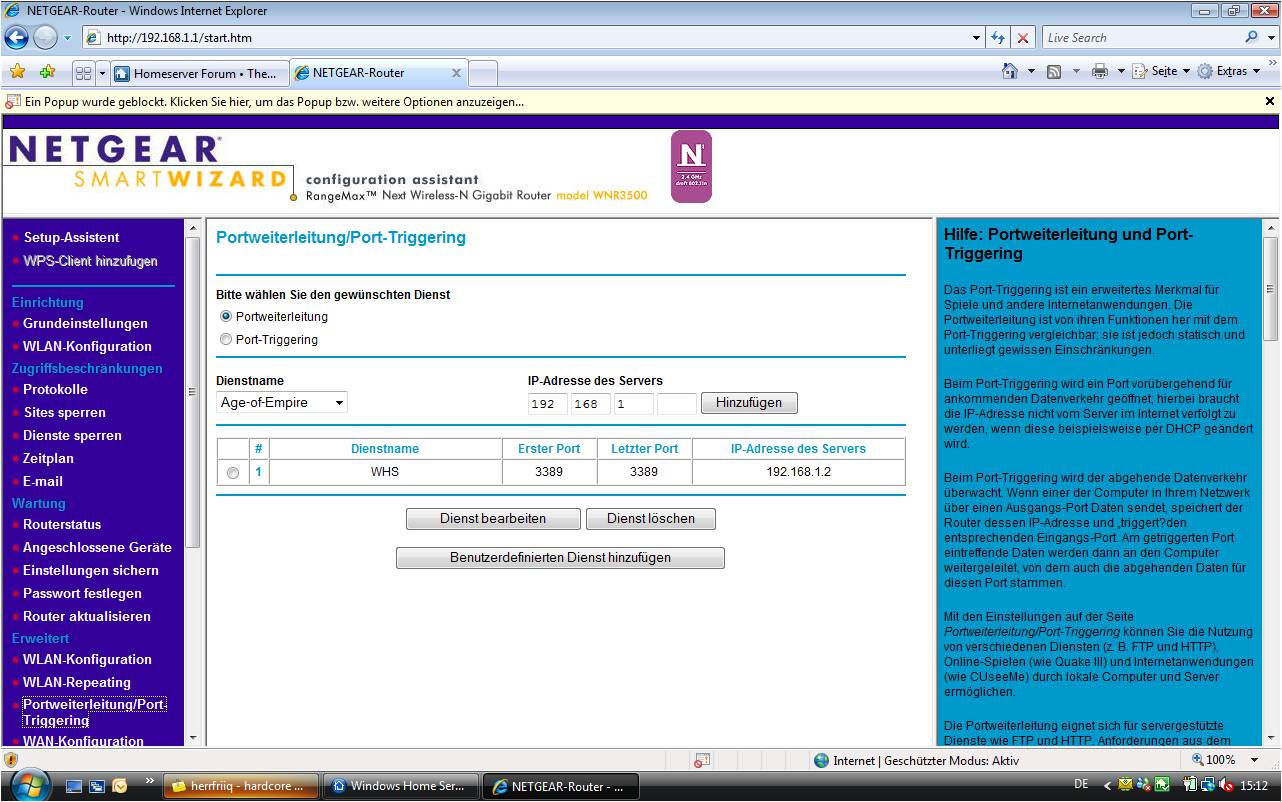Click the popup blocked information bar

(x=641, y=101)
